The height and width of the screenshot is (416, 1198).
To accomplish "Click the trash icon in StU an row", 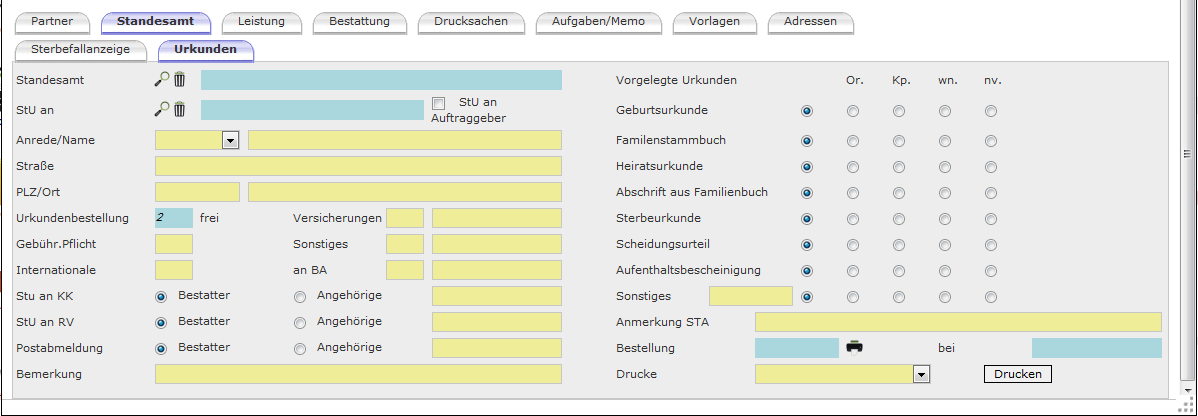I will coord(180,110).
